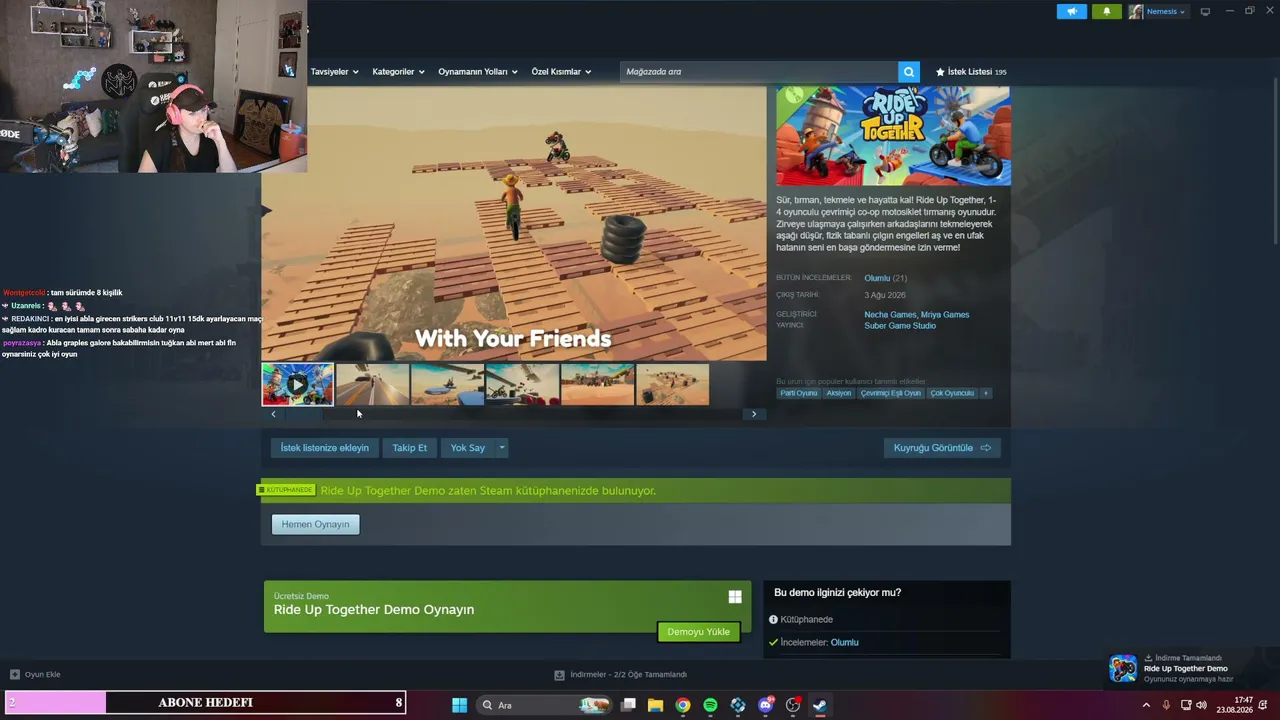Click the 'Çok Oyunculu' tag
This screenshot has height=720, width=1280.
pos(952,393)
